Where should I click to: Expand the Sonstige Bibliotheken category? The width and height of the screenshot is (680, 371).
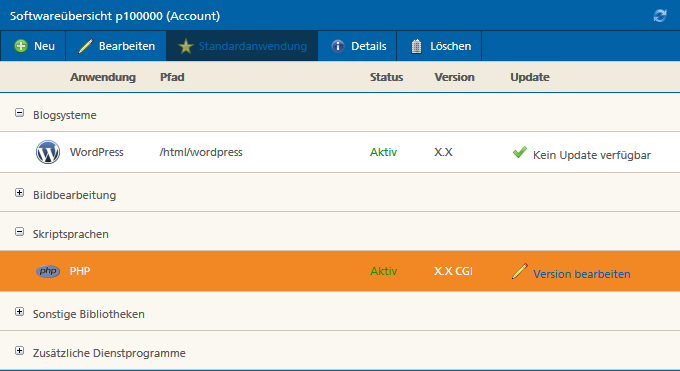(20, 312)
